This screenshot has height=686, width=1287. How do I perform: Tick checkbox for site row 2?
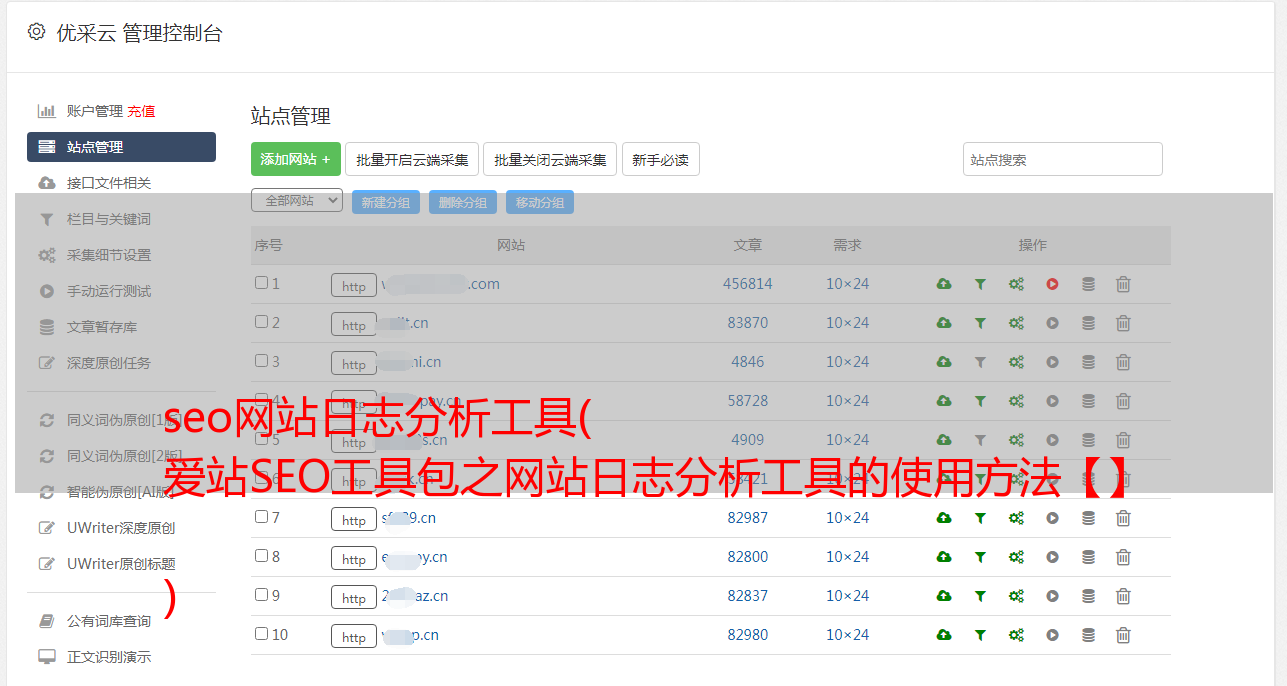click(261, 322)
